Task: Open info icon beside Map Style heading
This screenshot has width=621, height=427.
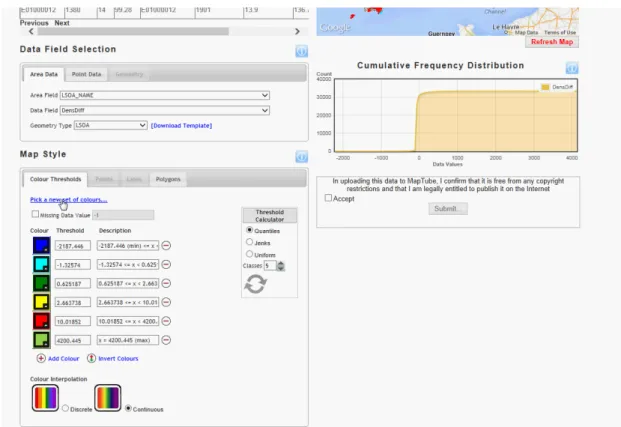Action: 301,156
